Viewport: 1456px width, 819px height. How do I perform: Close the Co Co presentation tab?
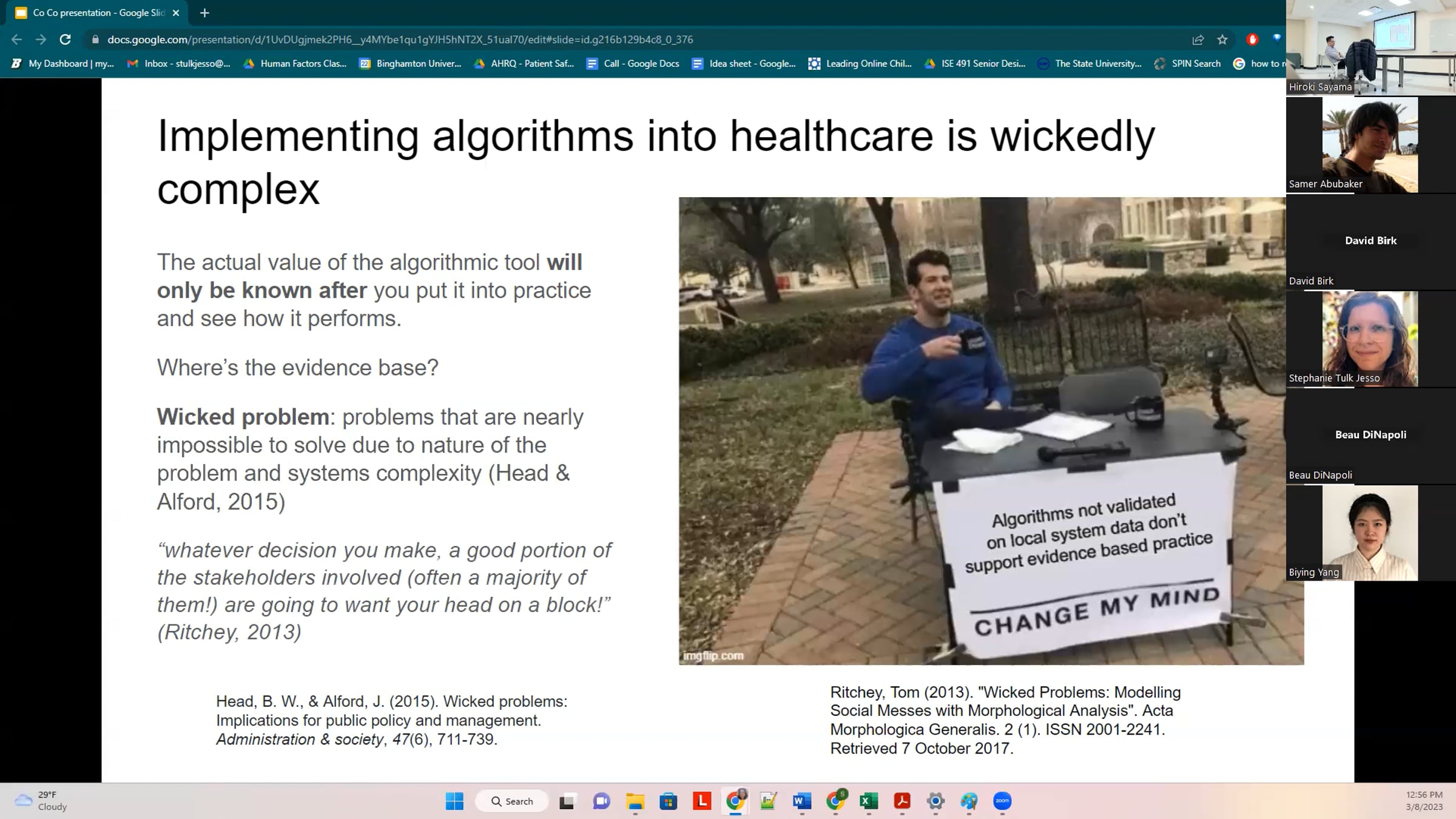176,13
